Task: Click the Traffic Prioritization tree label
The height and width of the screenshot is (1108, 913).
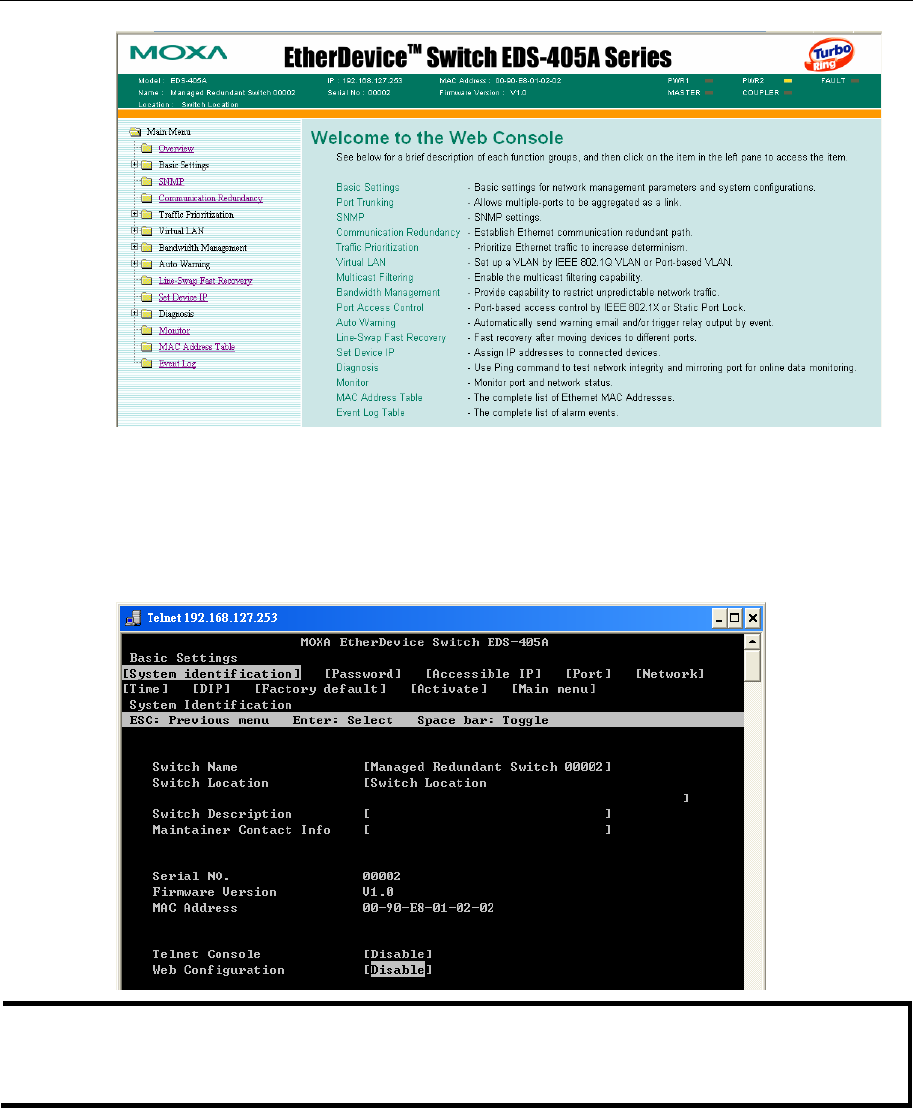Action: click(x=196, y=214)
